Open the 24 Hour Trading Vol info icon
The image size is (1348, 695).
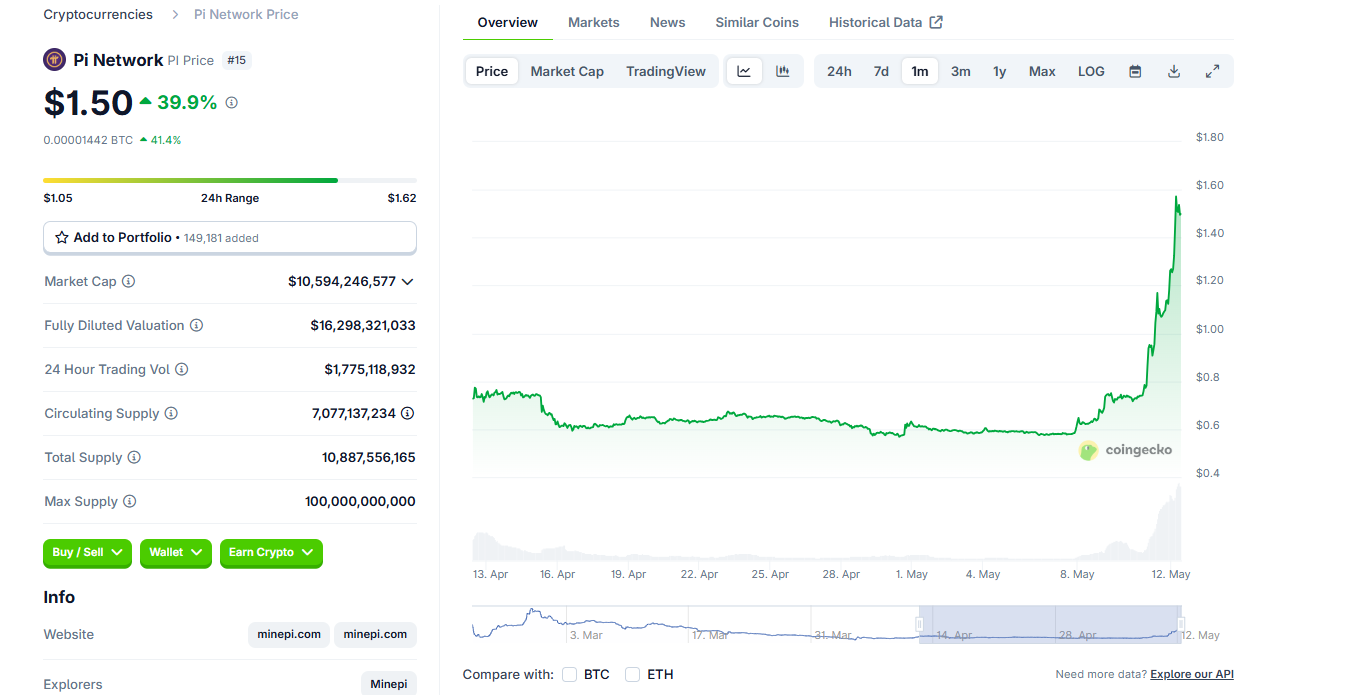tap(182, 370)
